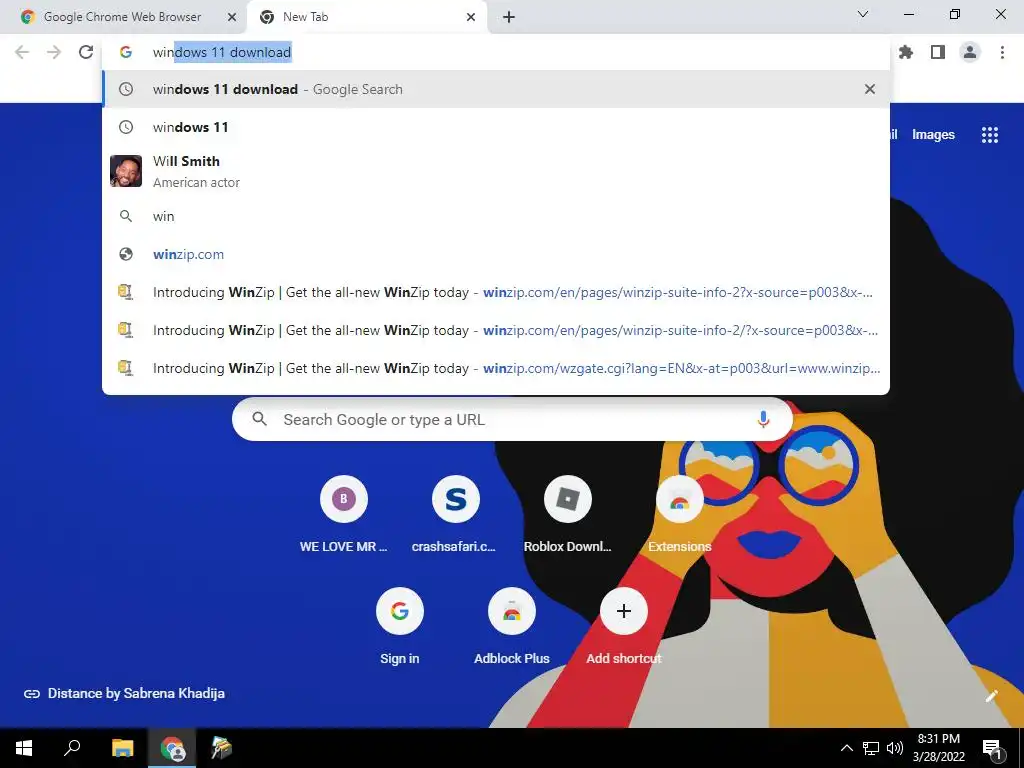
Task: Open taskbar search magnifier
Action: coord(72,748)
